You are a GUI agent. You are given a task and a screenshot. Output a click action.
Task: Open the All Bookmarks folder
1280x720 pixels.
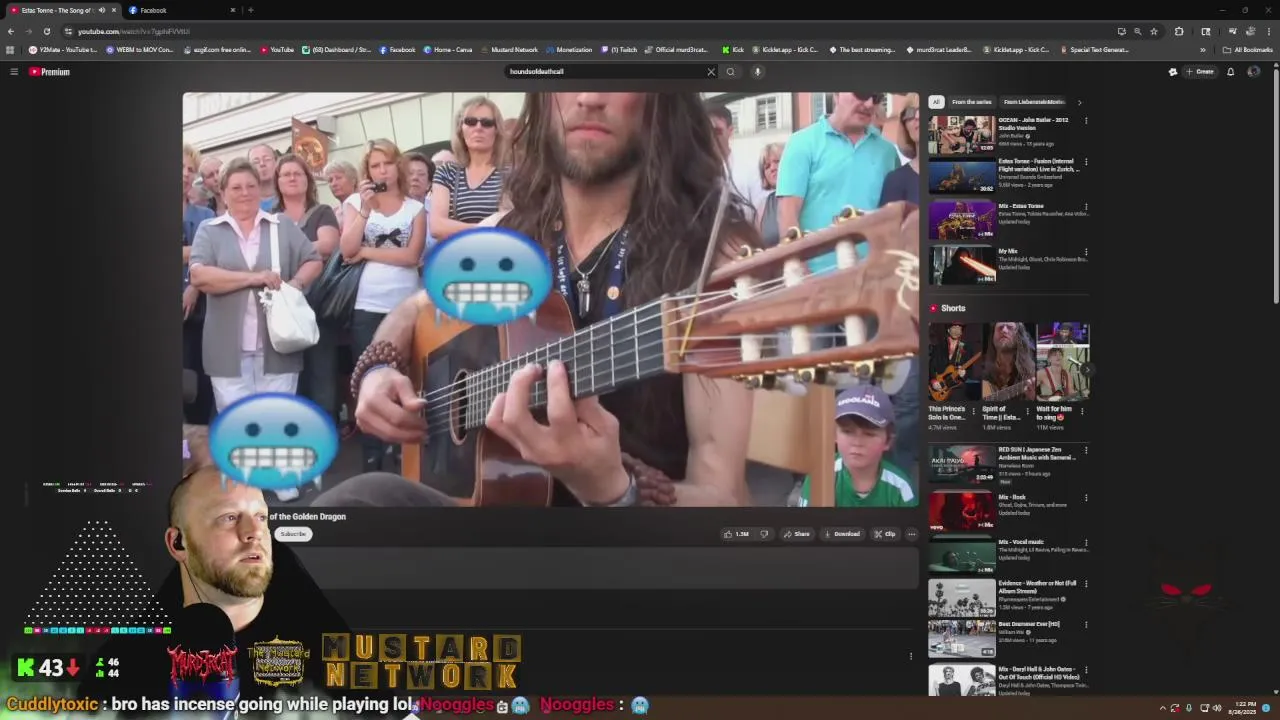click(x=1247, y=50)
